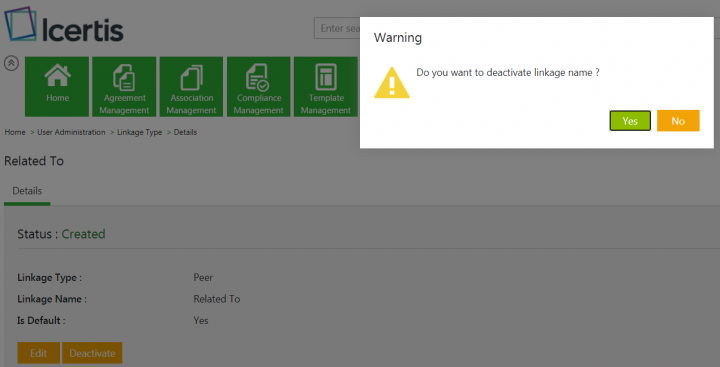The image size is (720, 367).
Task: Click the Edit button
Action: [39, 353]
